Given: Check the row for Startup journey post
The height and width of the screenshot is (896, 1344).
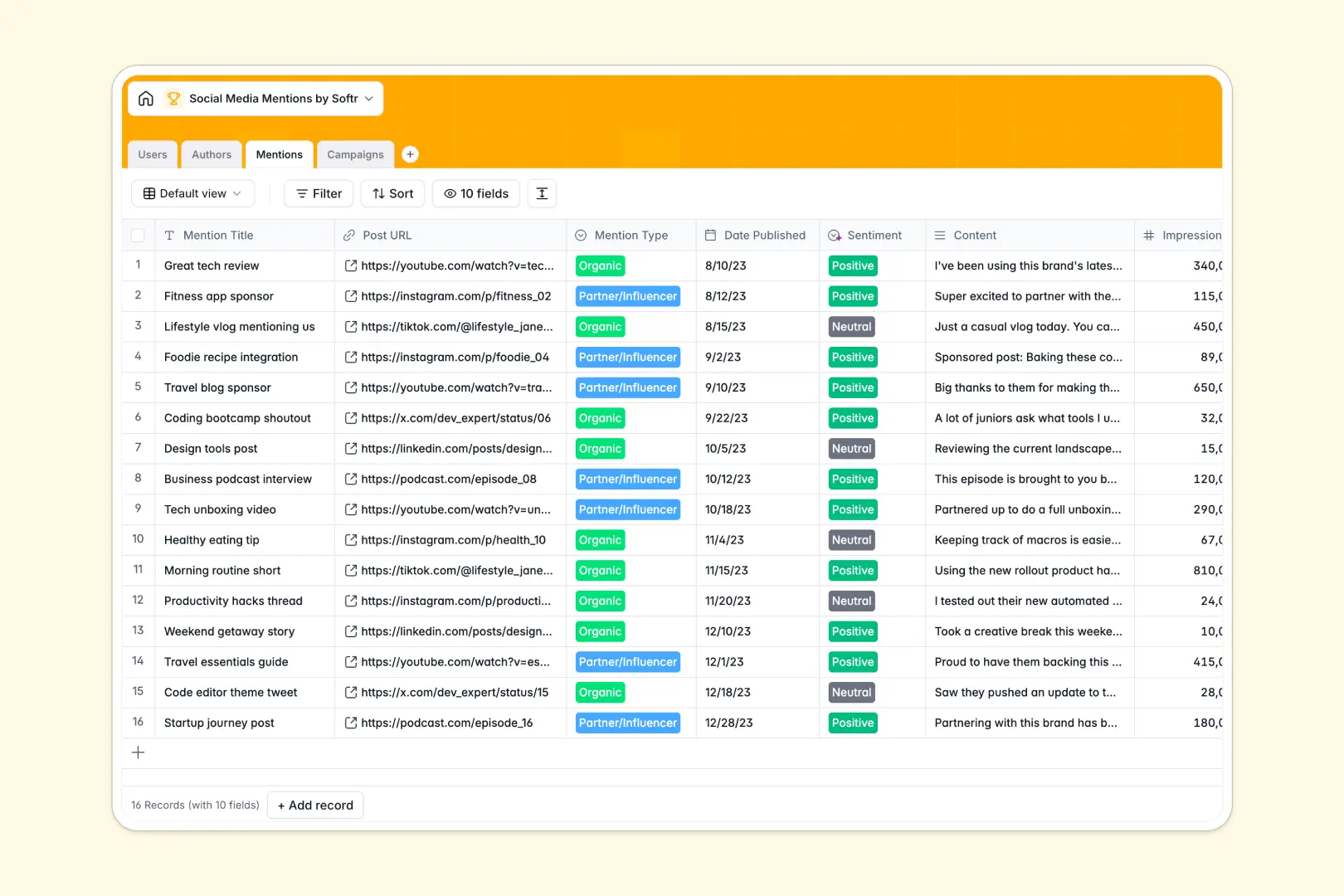Looking at the screenshot, I should point(138,723).
